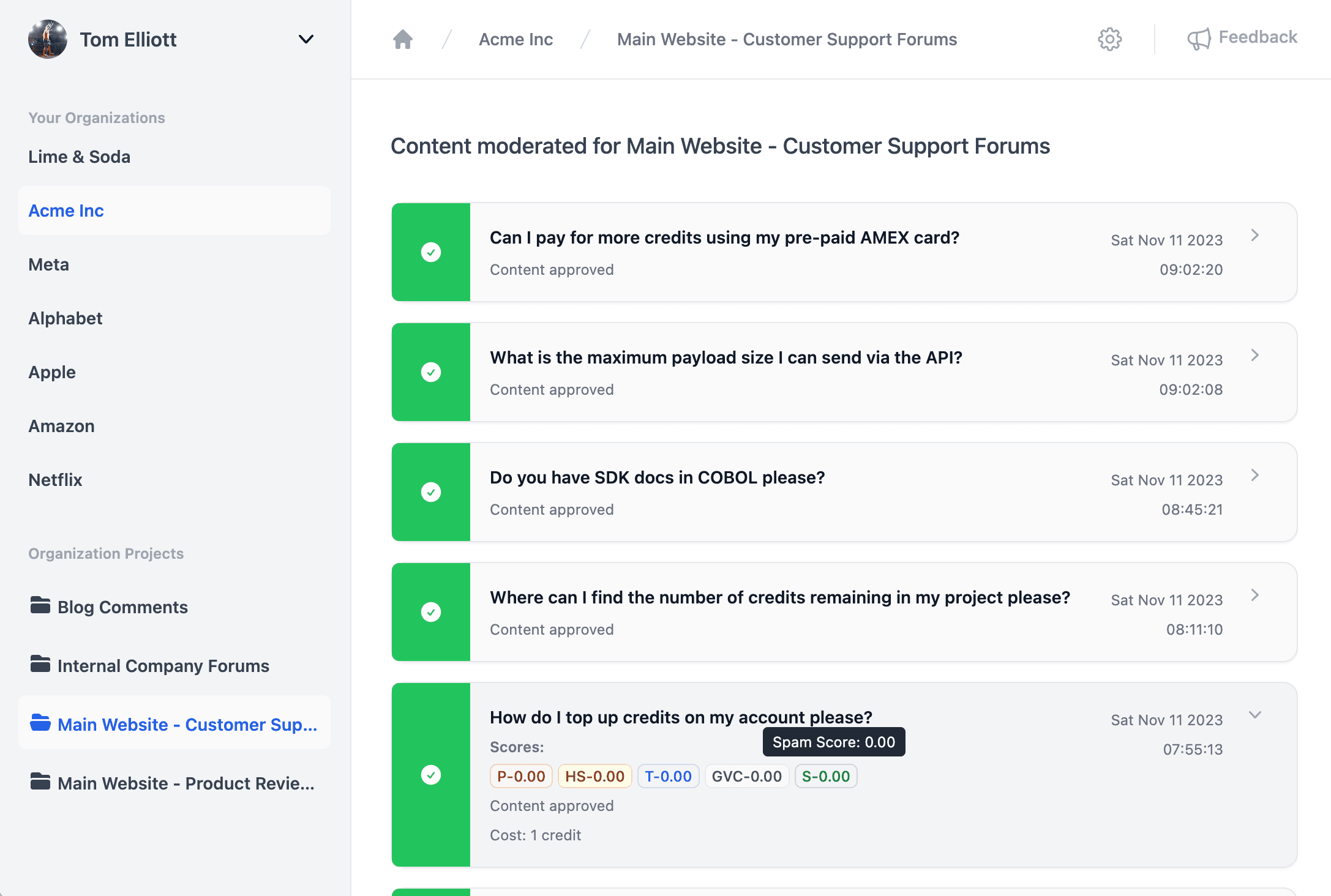Expand the AMEX card question row

(x=1254, y=236)
